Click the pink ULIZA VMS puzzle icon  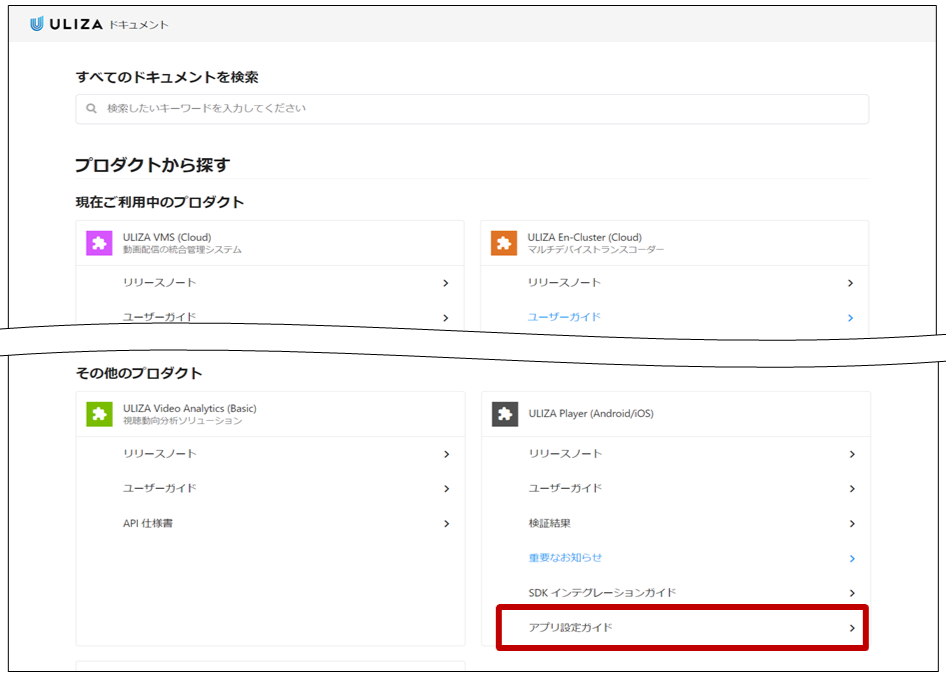[99, 243]
